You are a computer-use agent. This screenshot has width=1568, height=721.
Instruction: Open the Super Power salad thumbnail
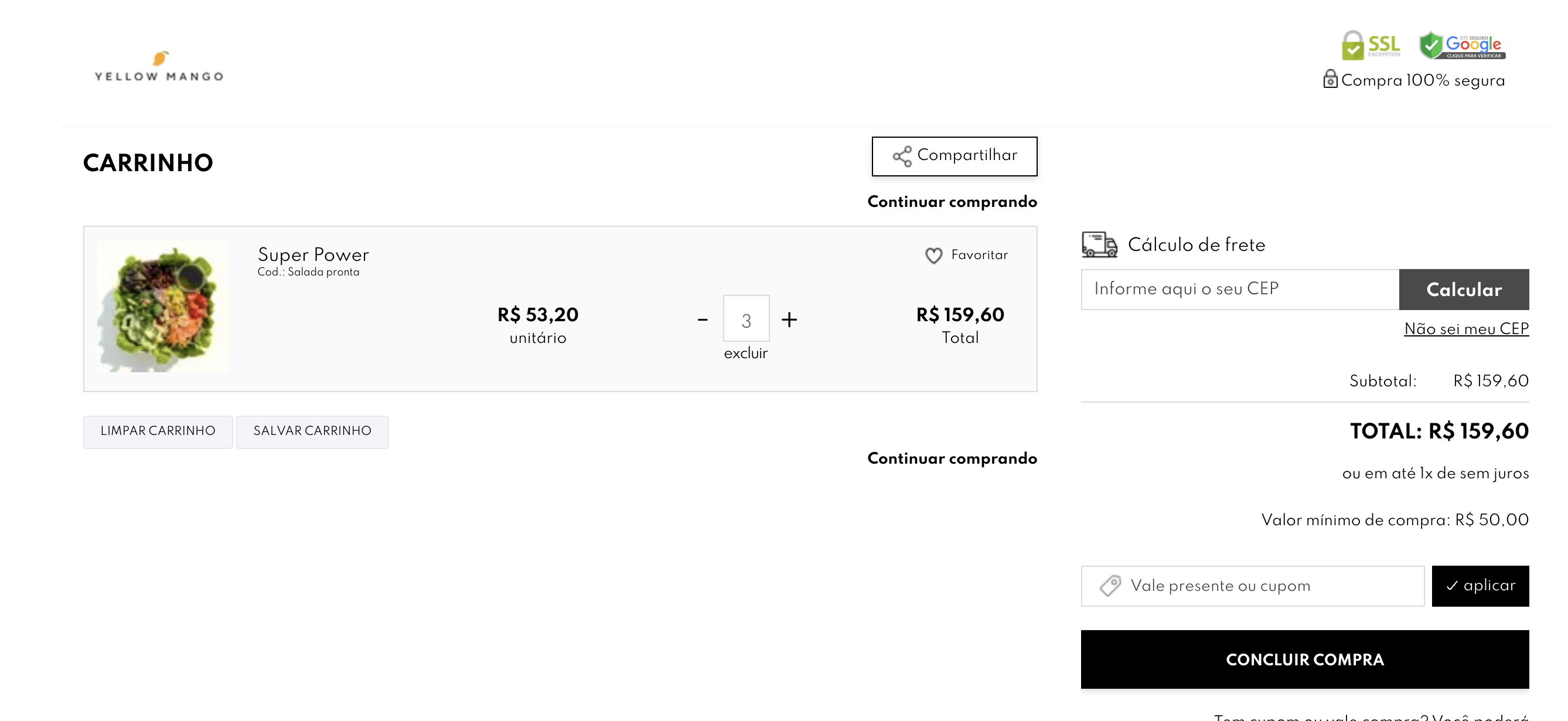click(163, 307)
